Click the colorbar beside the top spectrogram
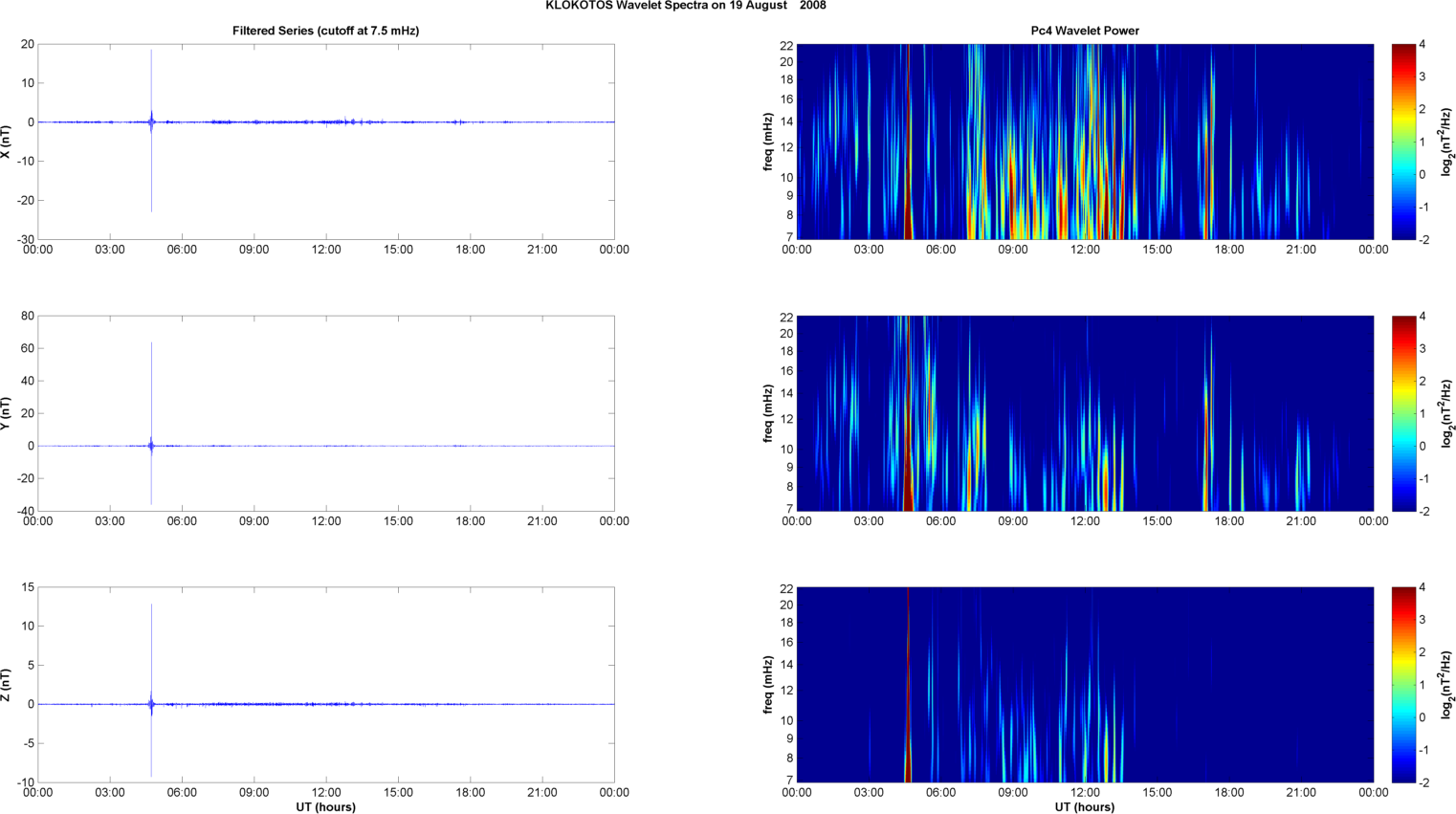This screenshot has width=1456, height=814. click(x=1402, y=142)
